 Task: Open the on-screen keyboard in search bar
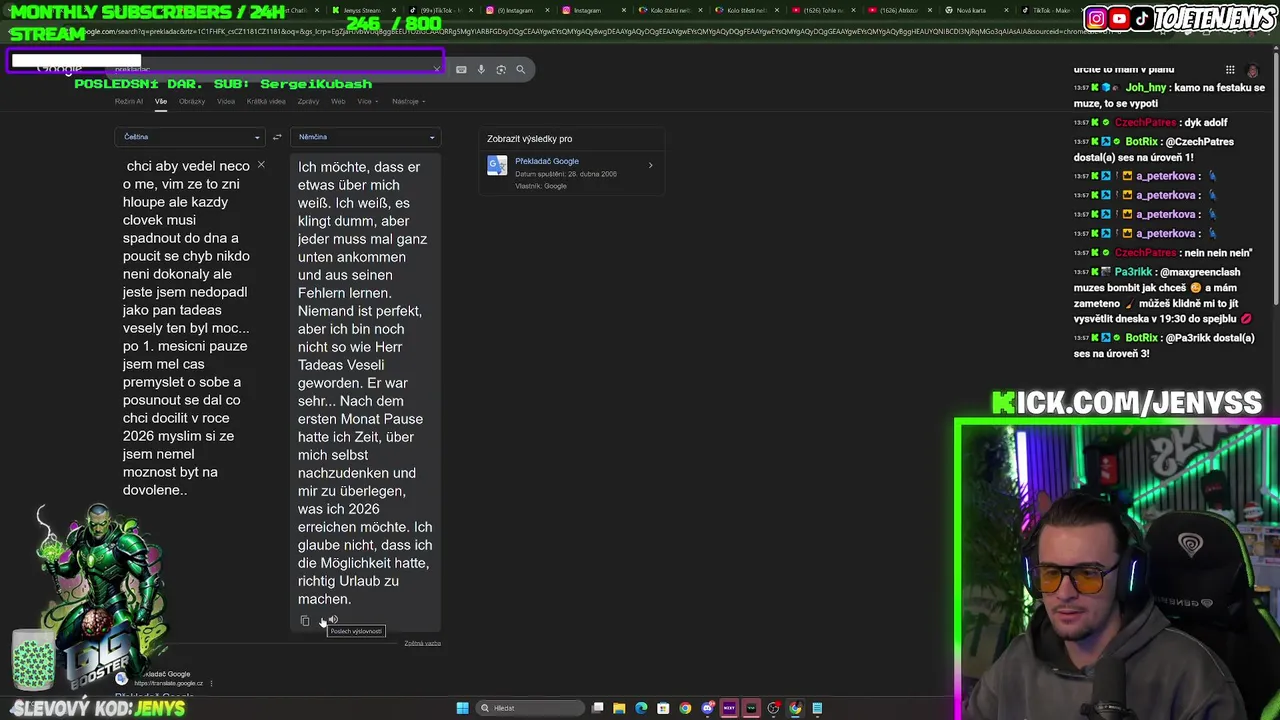point(461,69)
